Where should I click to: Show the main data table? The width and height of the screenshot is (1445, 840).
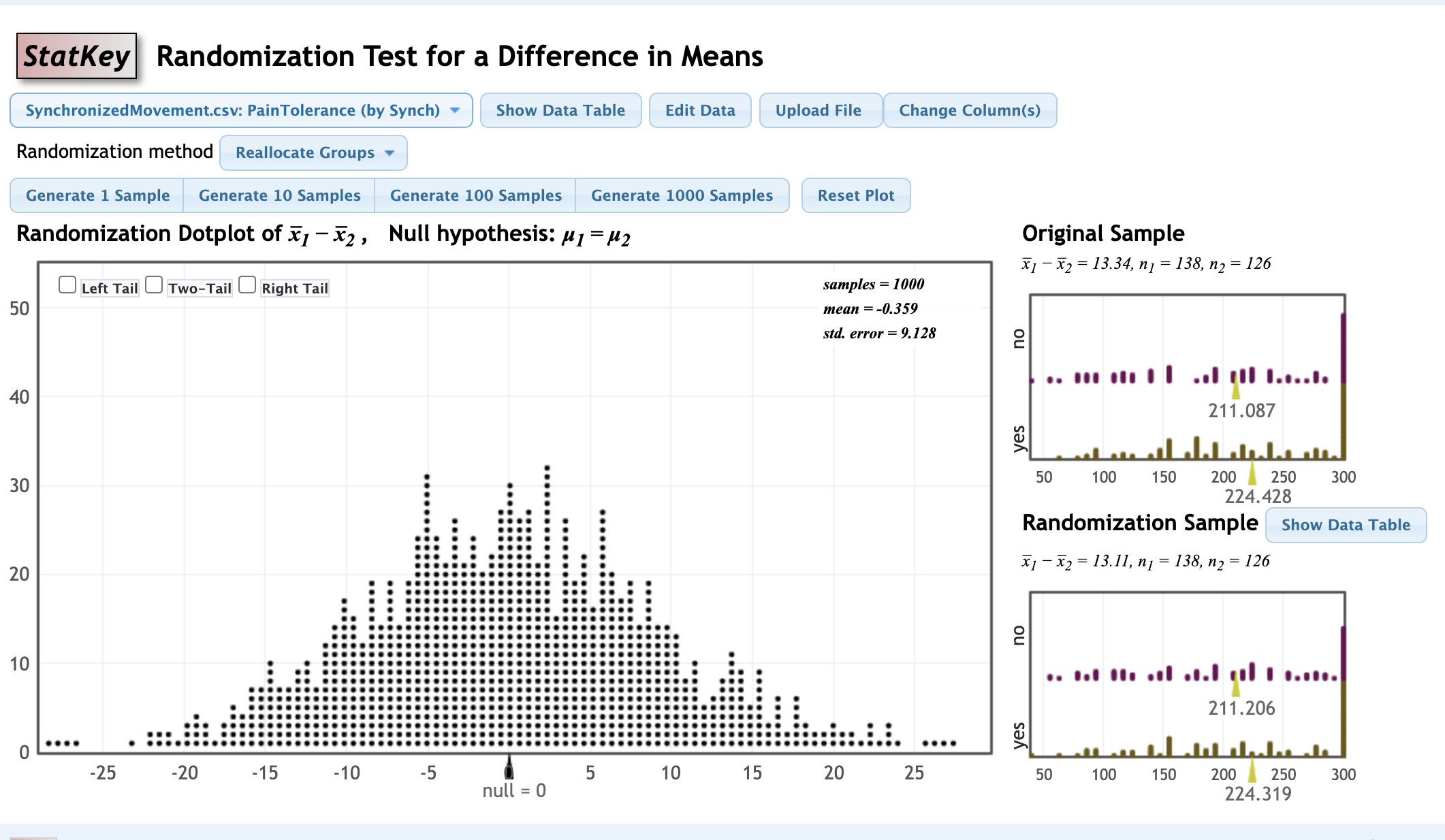click(x=560, y=110)
